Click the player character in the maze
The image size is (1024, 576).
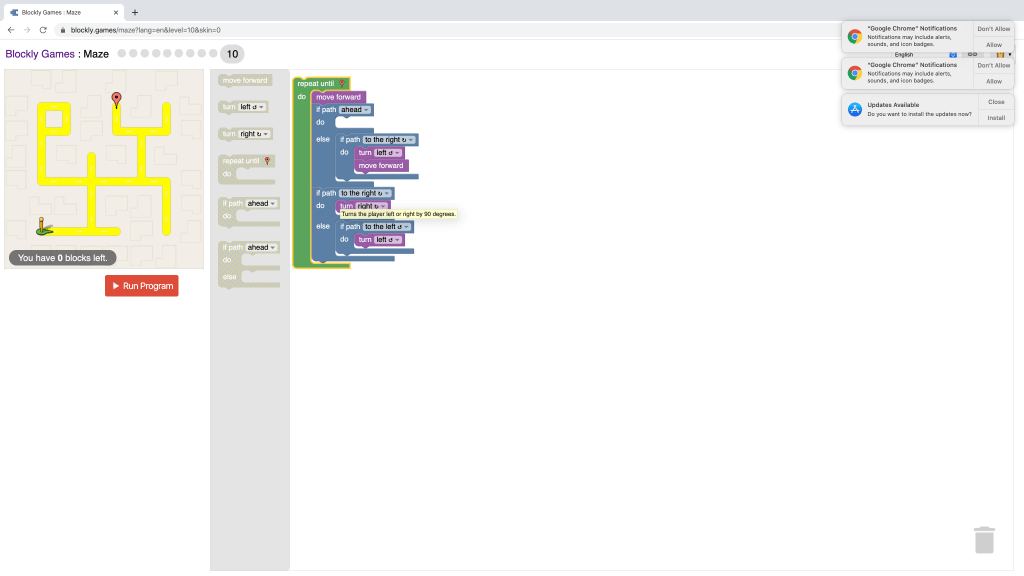point(42,227)
